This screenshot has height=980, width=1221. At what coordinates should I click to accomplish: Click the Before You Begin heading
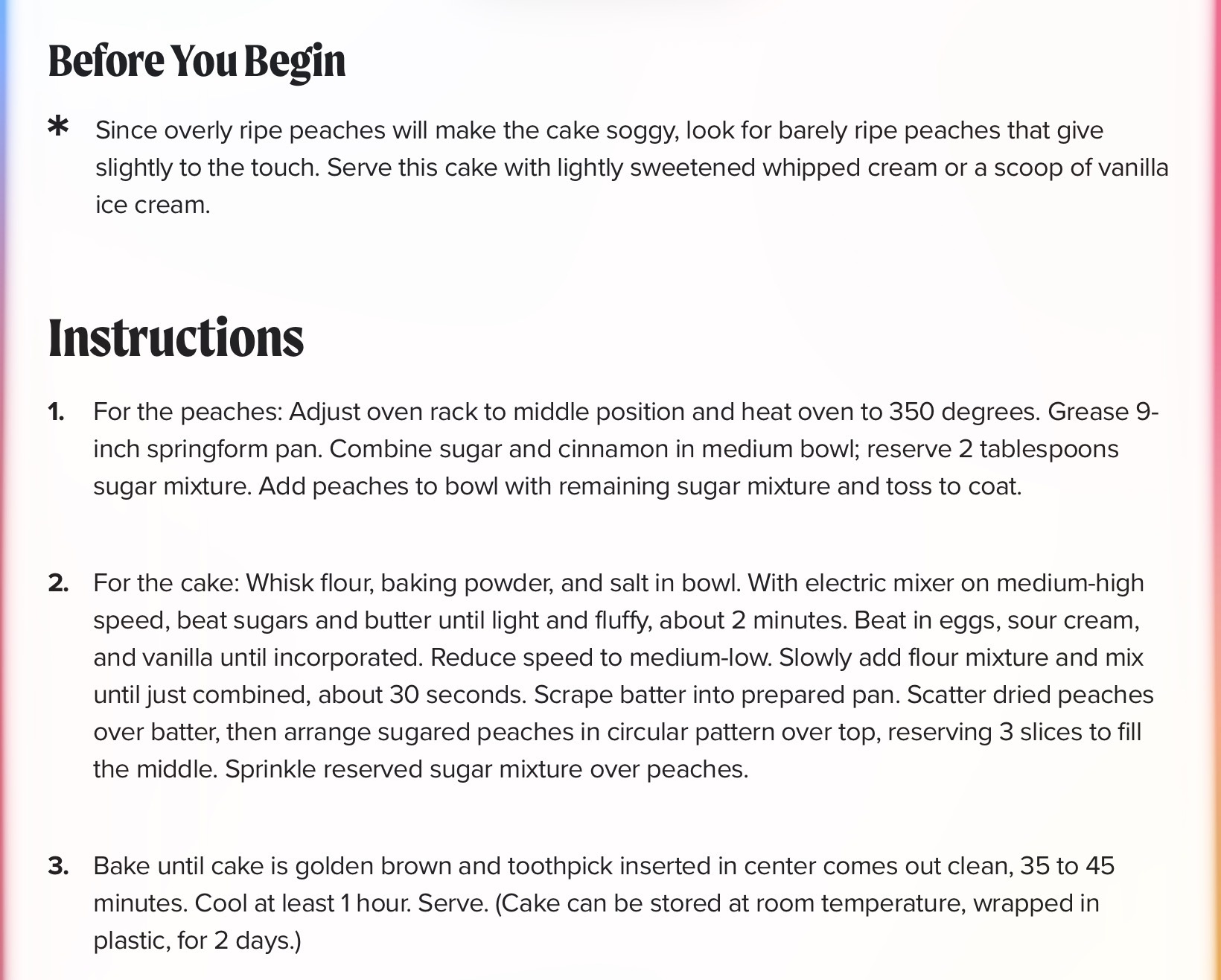[x=197, y=62]
